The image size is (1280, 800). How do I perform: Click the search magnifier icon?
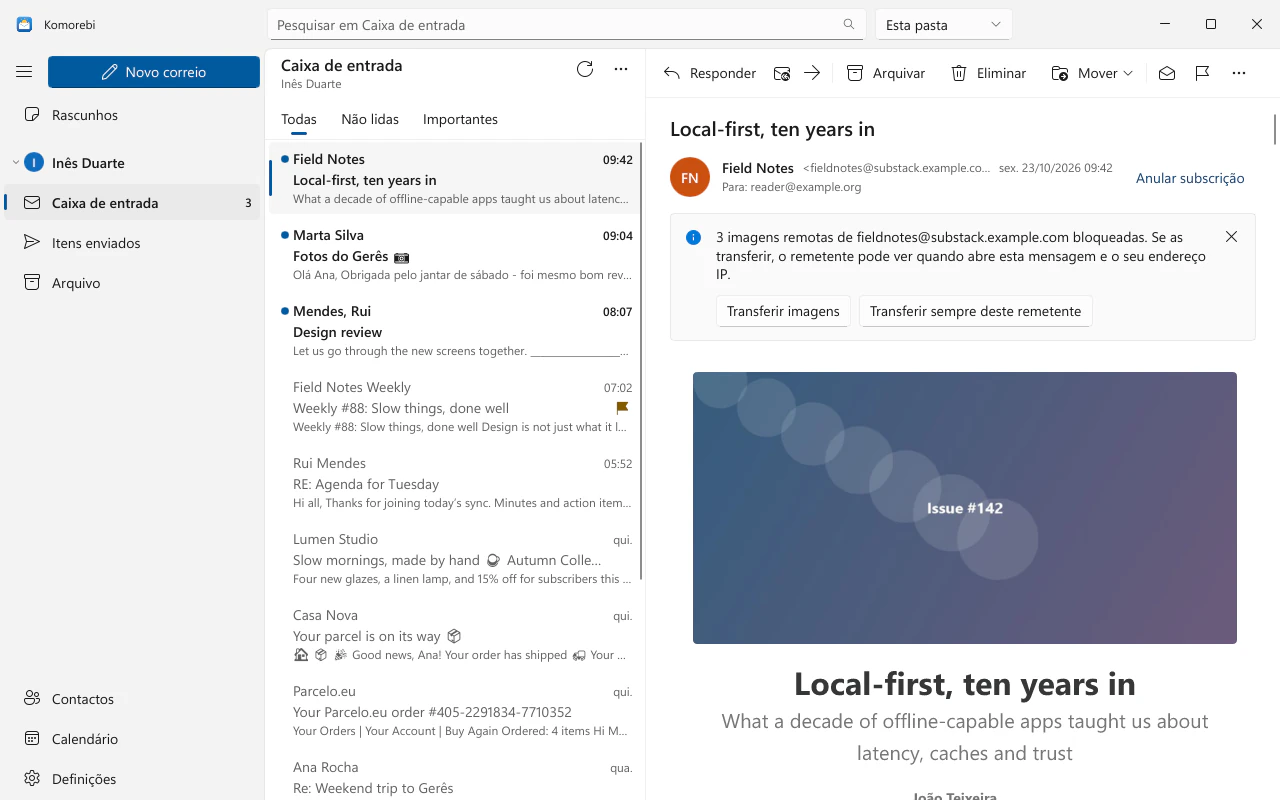click(x=849, y=25)
